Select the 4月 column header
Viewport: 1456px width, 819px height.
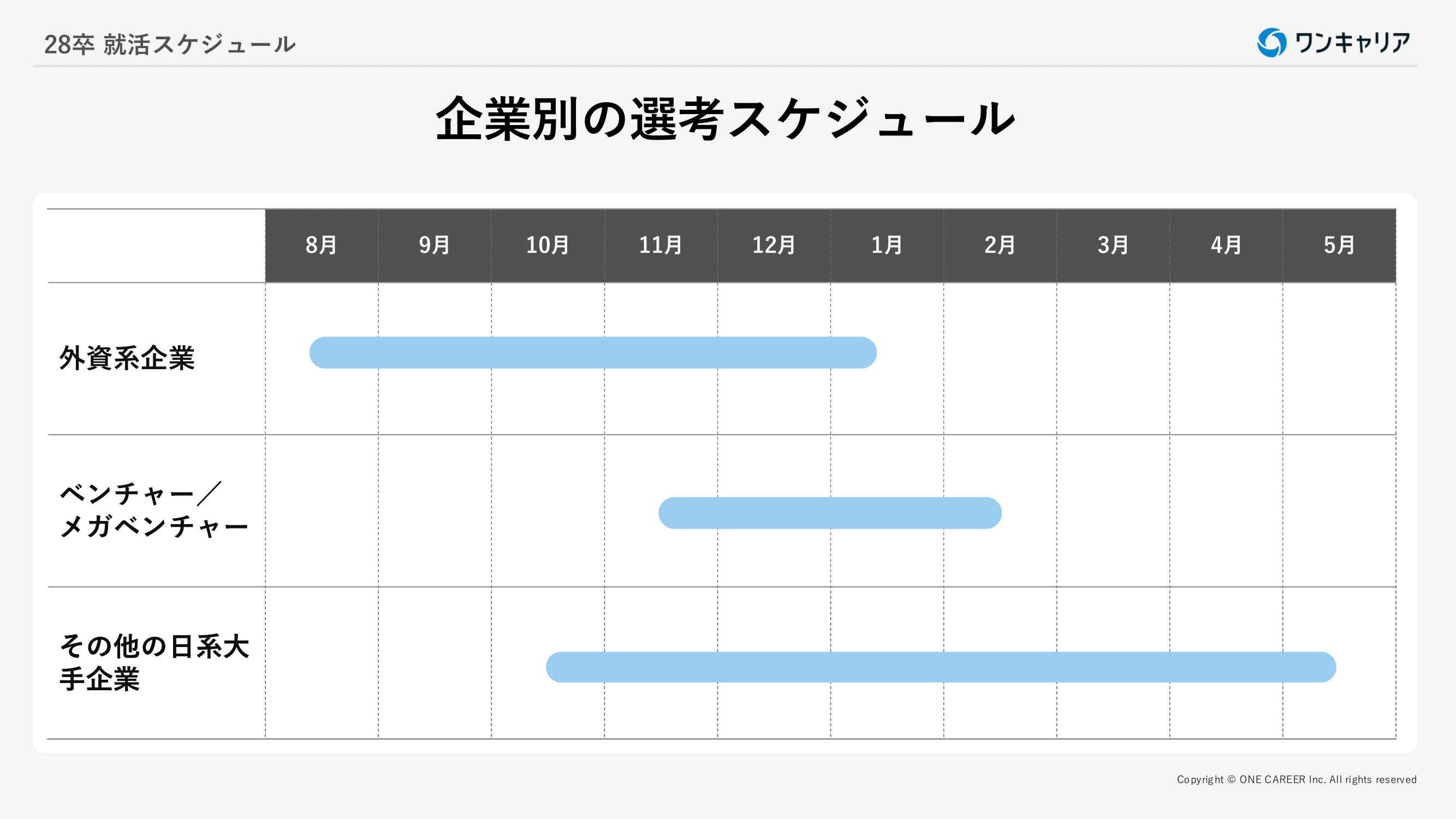(x=1226, y=245)
